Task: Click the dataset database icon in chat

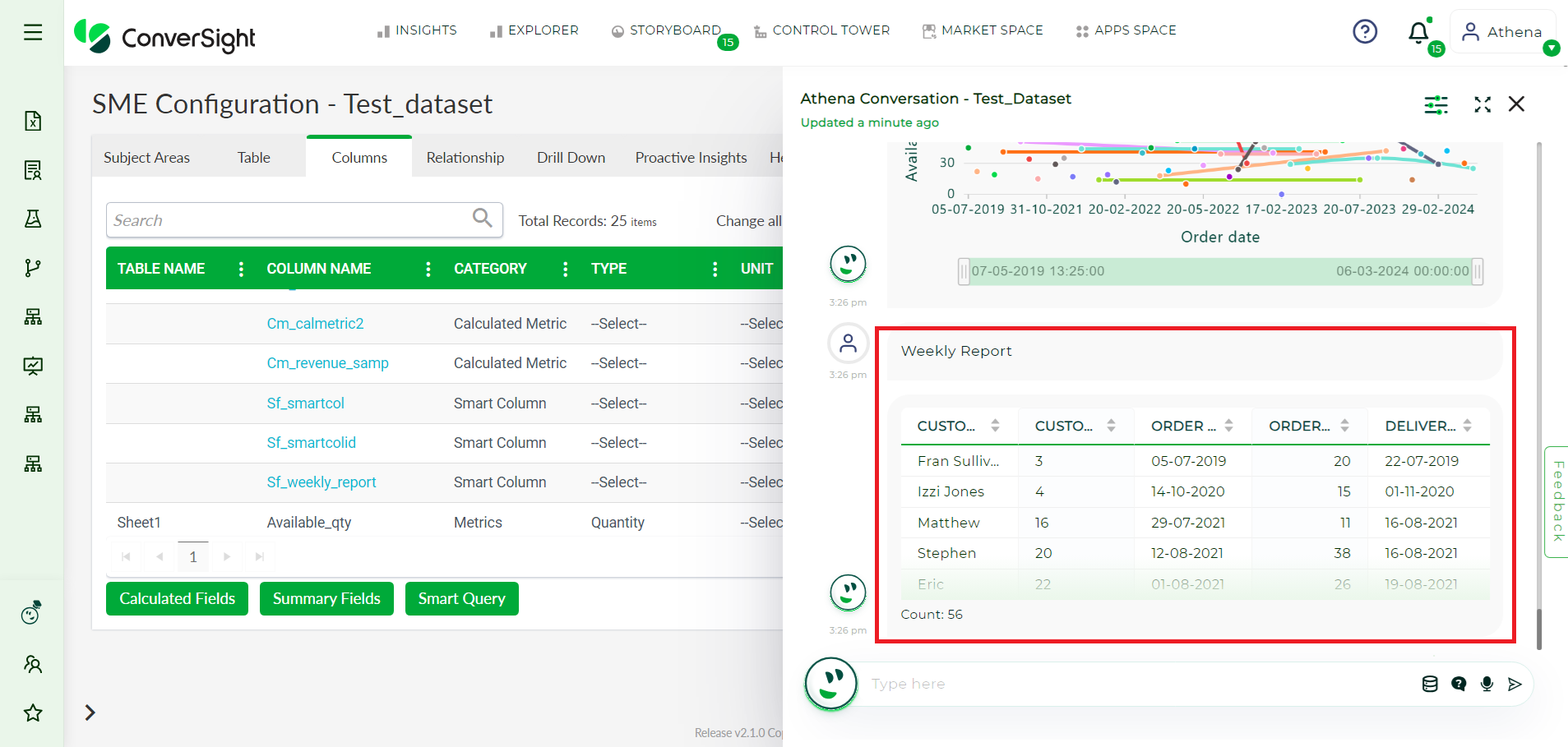Action: [1430, 684]
